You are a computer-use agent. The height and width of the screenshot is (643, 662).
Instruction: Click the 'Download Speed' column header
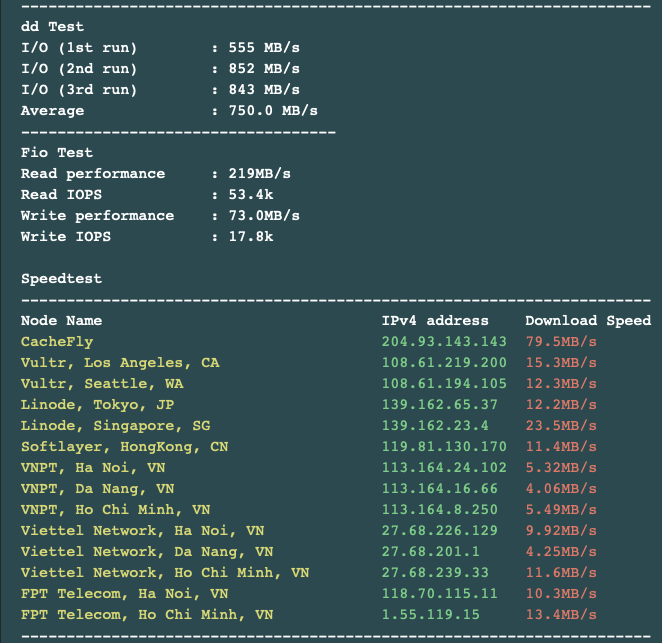pyautogui.click(x=588, y=321)
